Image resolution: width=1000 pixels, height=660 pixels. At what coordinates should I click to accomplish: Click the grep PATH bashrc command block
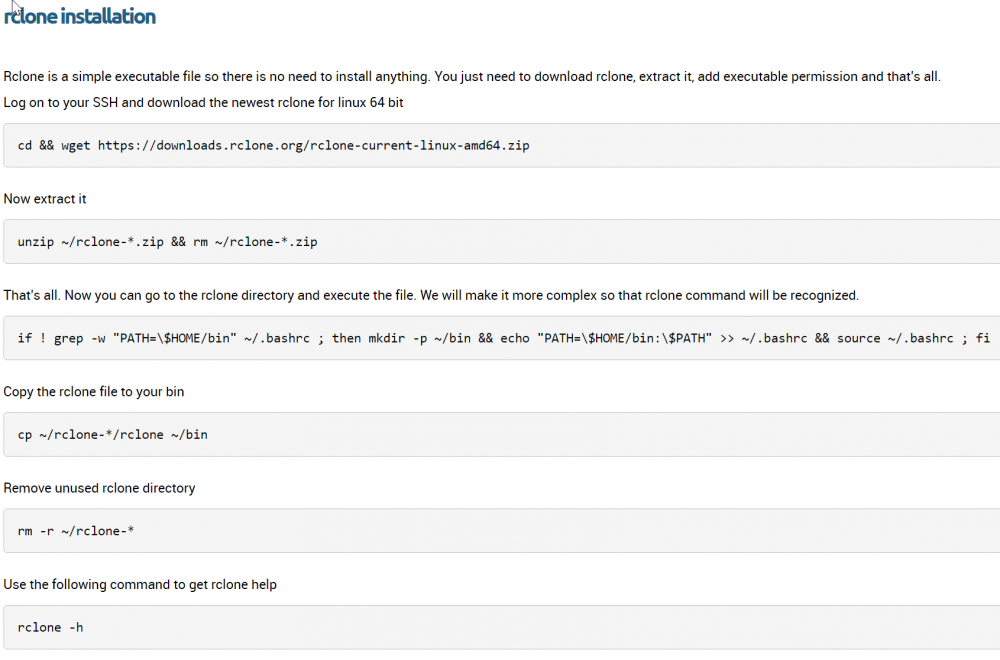502,338
